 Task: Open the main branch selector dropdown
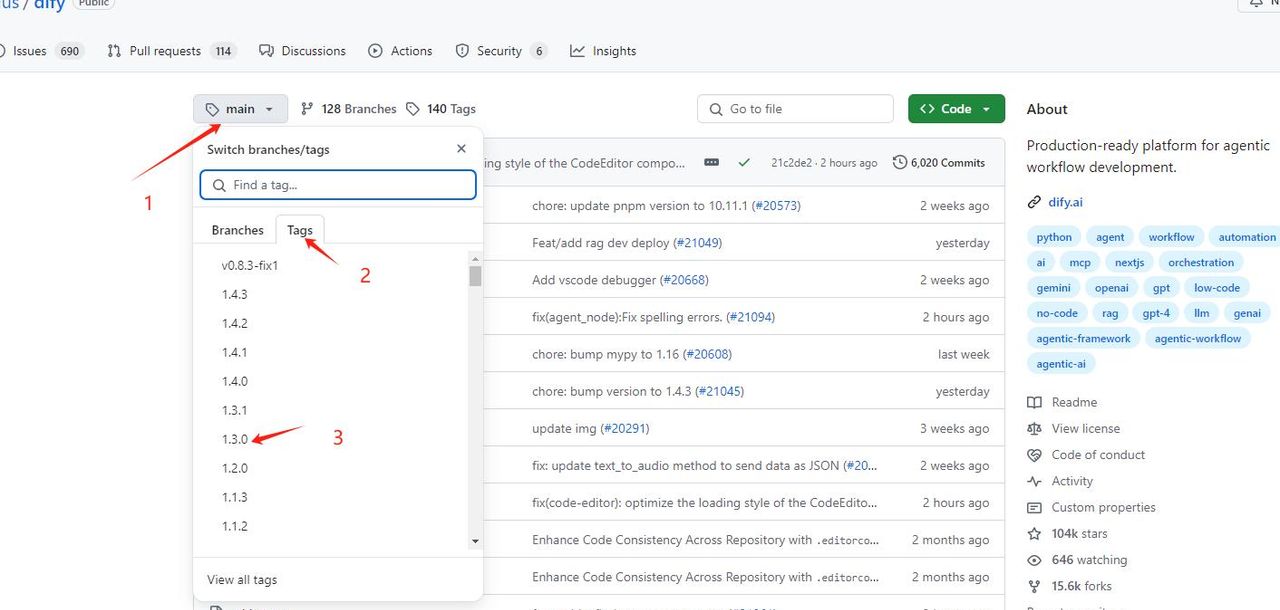(240, 109)
